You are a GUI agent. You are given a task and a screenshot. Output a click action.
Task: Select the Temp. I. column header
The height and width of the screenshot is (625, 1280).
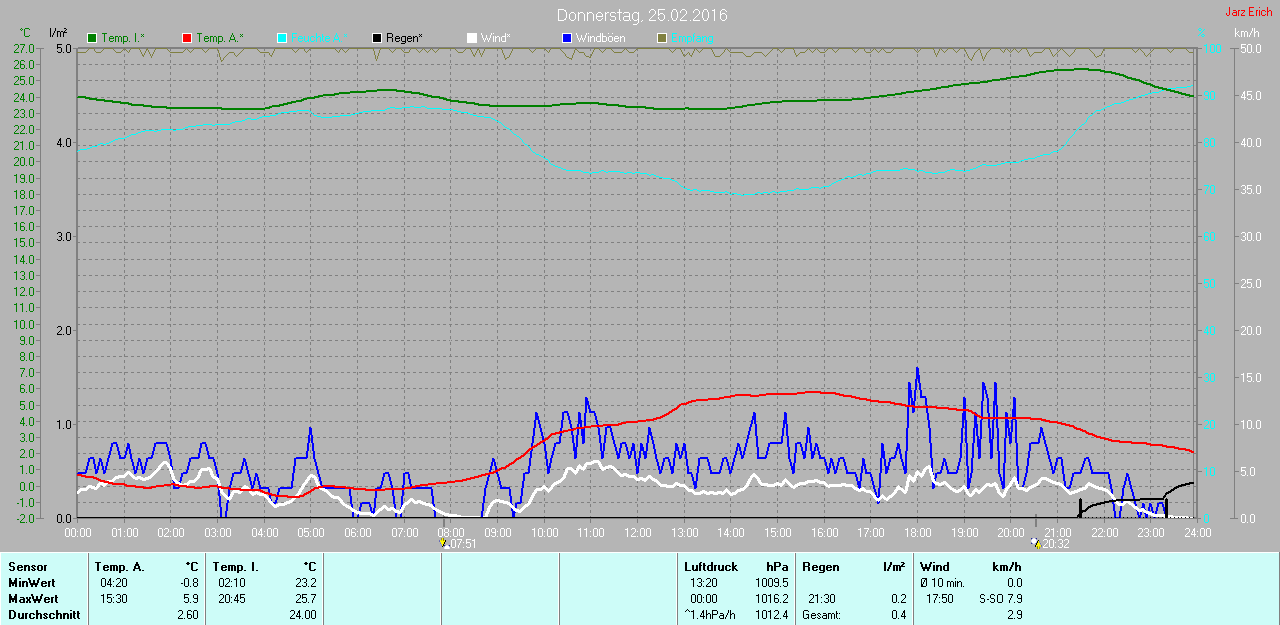[x=235, y=567]
